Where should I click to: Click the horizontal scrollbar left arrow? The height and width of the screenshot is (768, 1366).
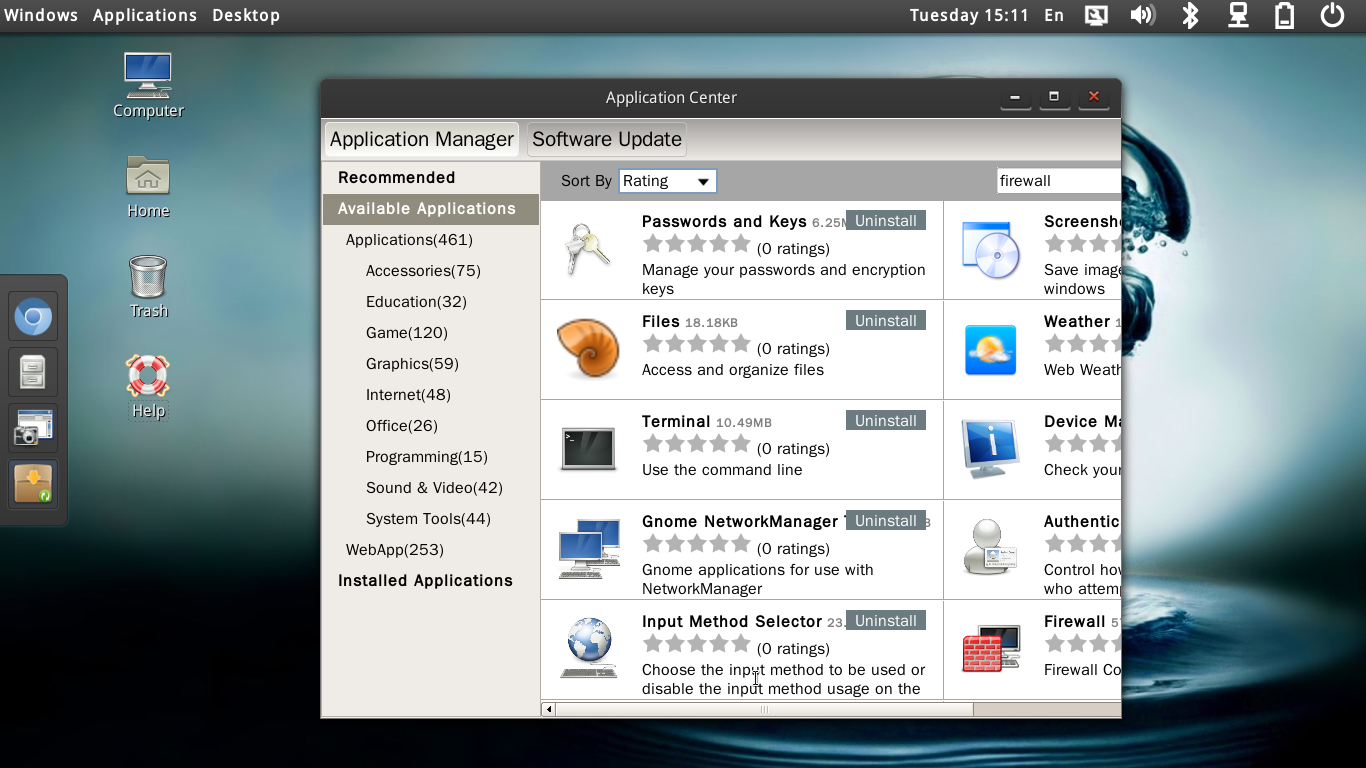[548, 708]
